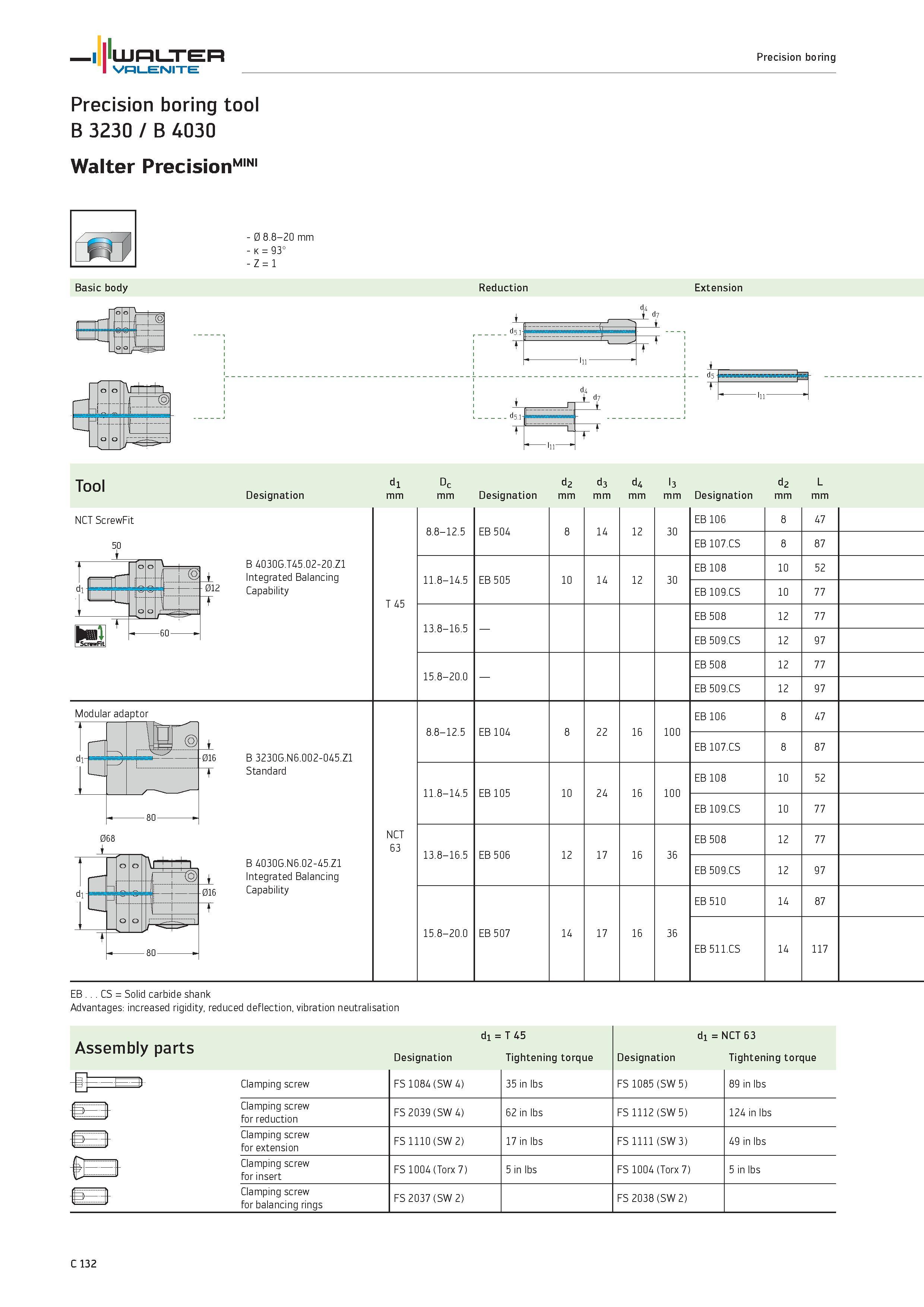
Task: Click the "d1 = T 45" column header
Action: [503, 1035]
